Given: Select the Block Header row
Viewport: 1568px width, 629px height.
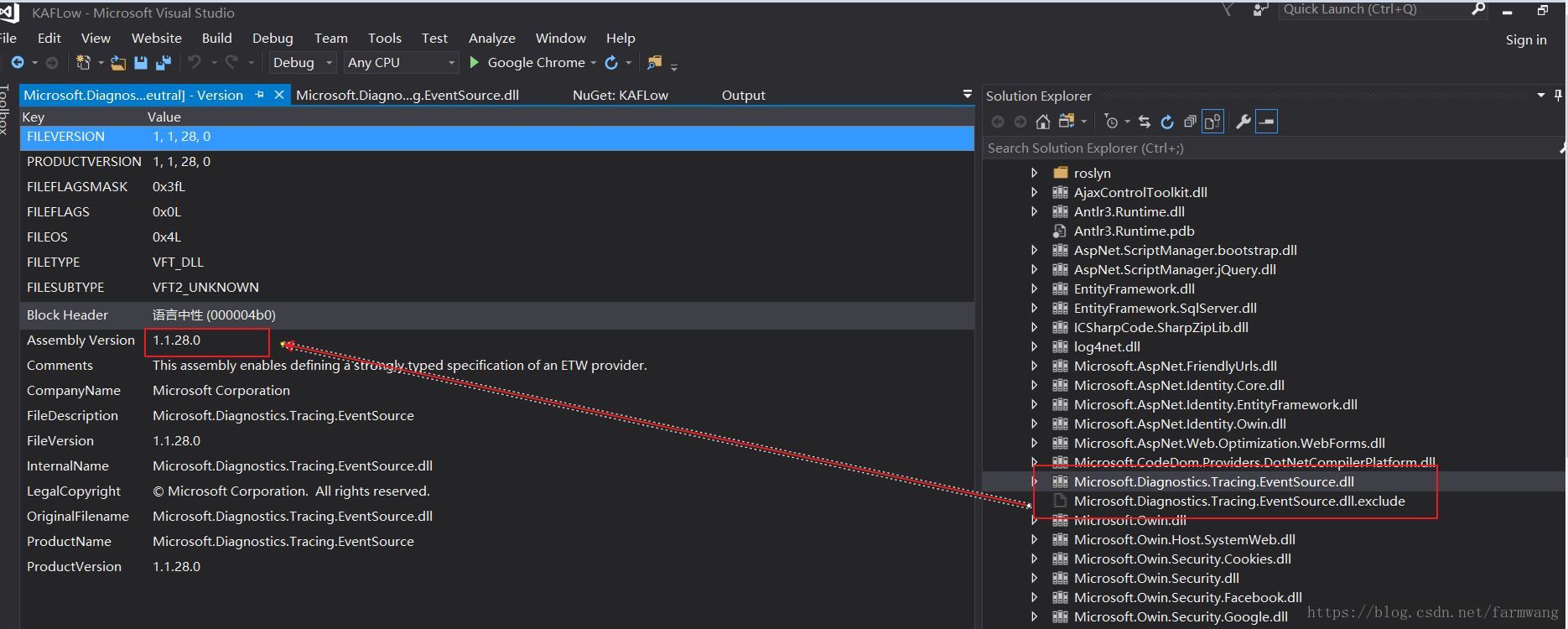Looking at the screenshot, I should click(497, 315).
